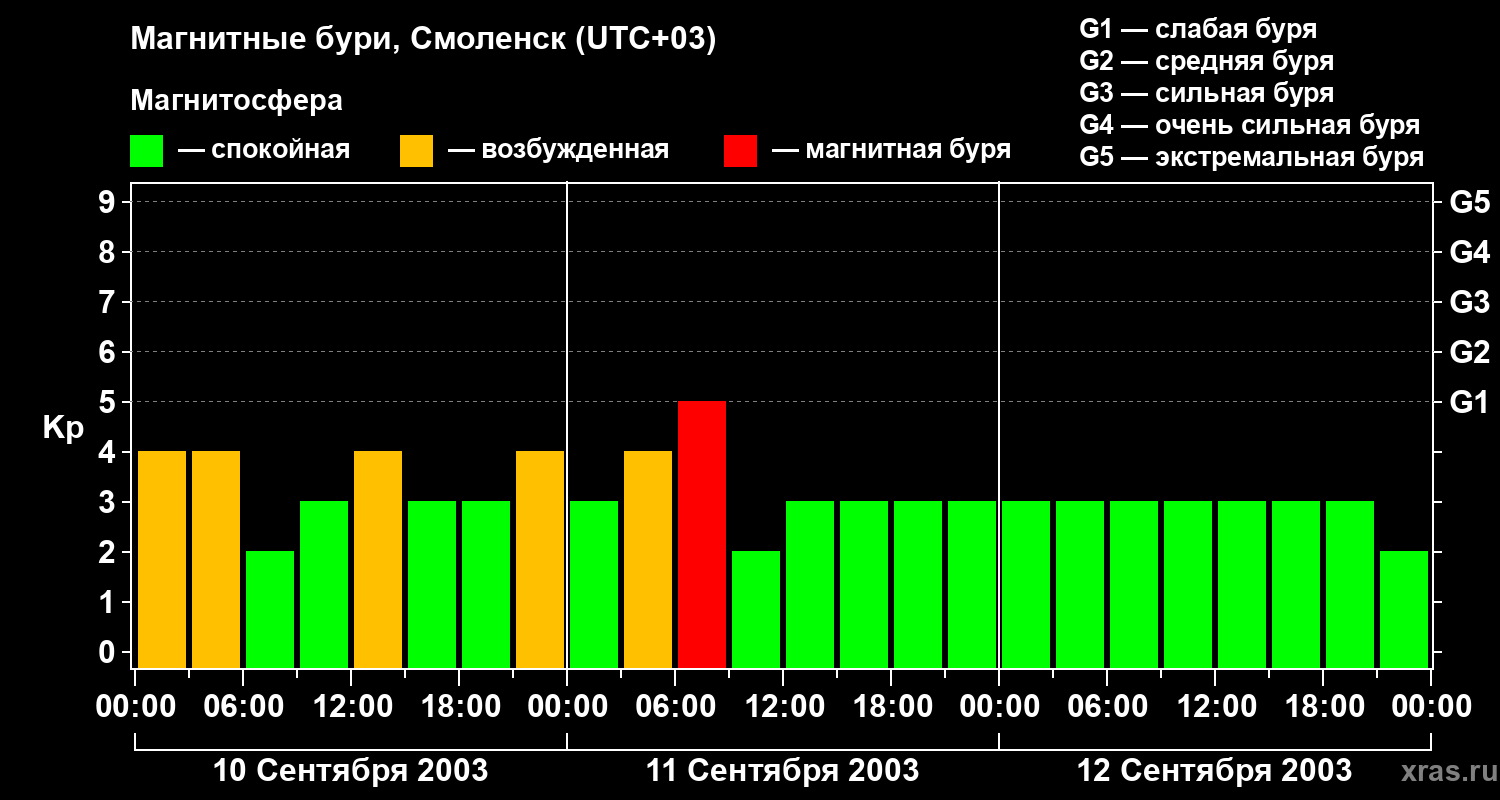The height and width of the screenshot is (800, 1500).
Task: Click the 00:00–03:00 green bar on 11 September
Action: pos(594,584)
